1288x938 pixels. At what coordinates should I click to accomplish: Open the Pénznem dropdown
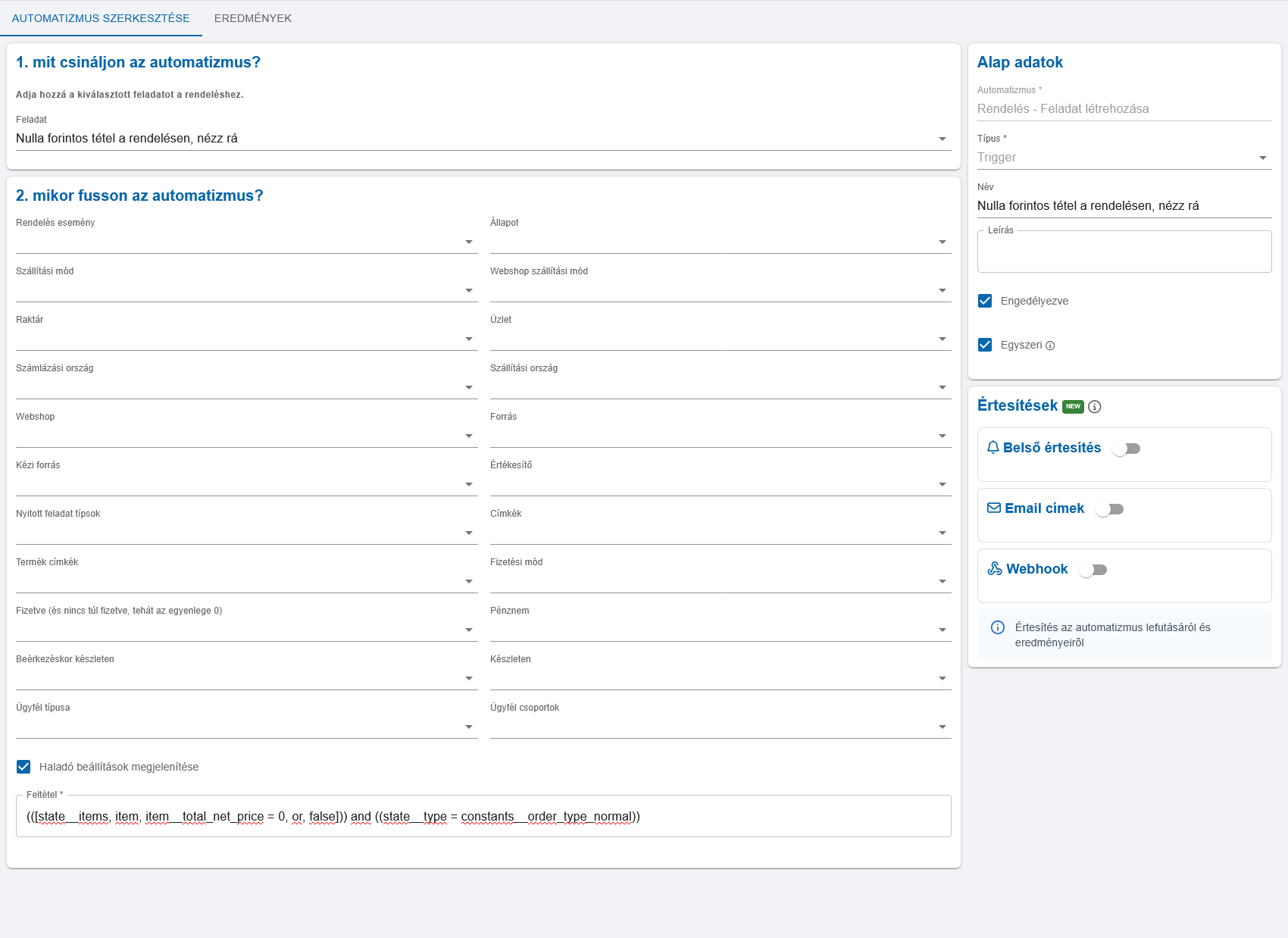721,630
